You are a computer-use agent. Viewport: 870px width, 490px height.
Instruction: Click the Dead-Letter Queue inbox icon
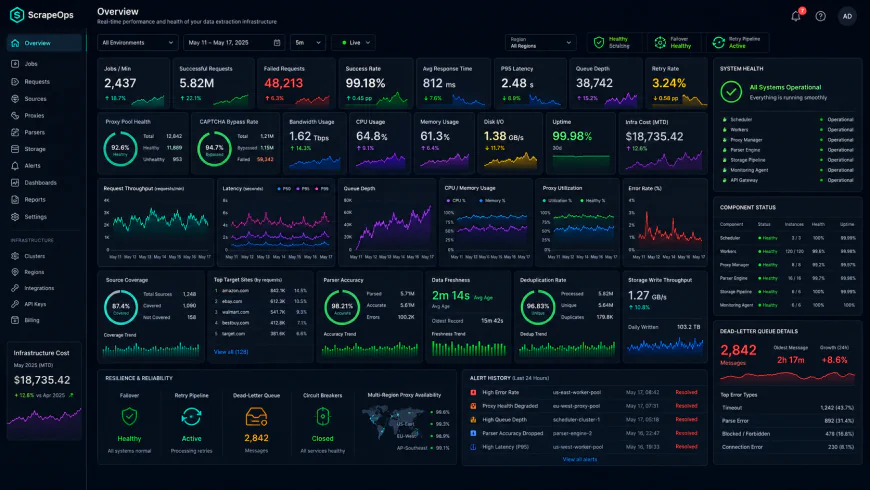(256, 416)
